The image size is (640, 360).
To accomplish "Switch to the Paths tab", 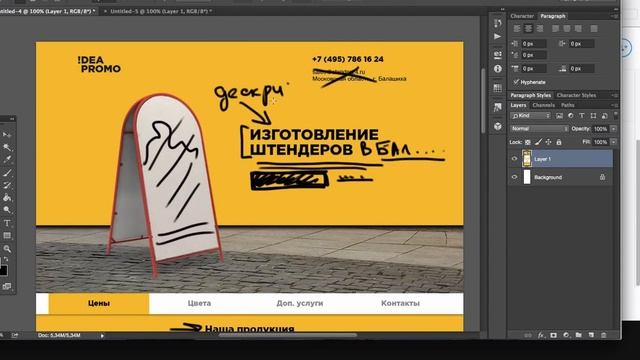I will click(567, 105).
